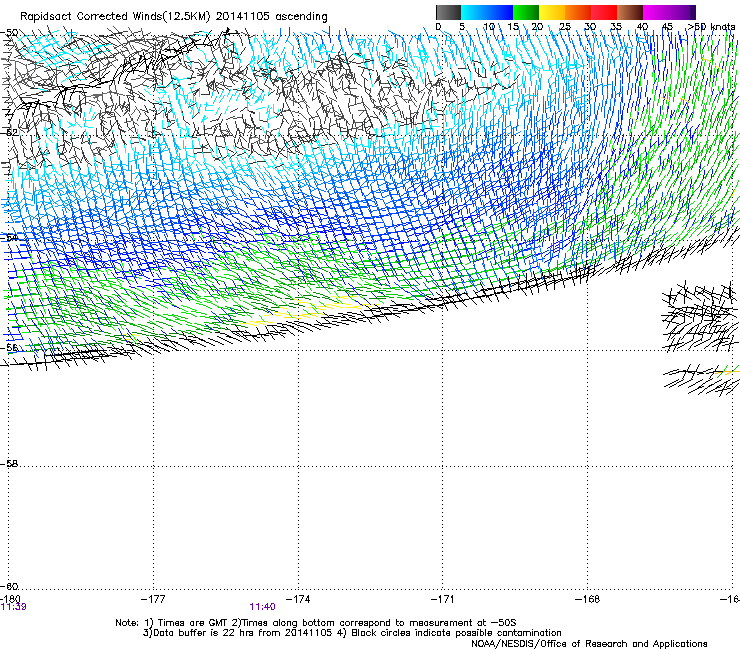Click the cyan 5-10 knots legend swatch
This screenshot has width=740, height=650.
(473, 12)
